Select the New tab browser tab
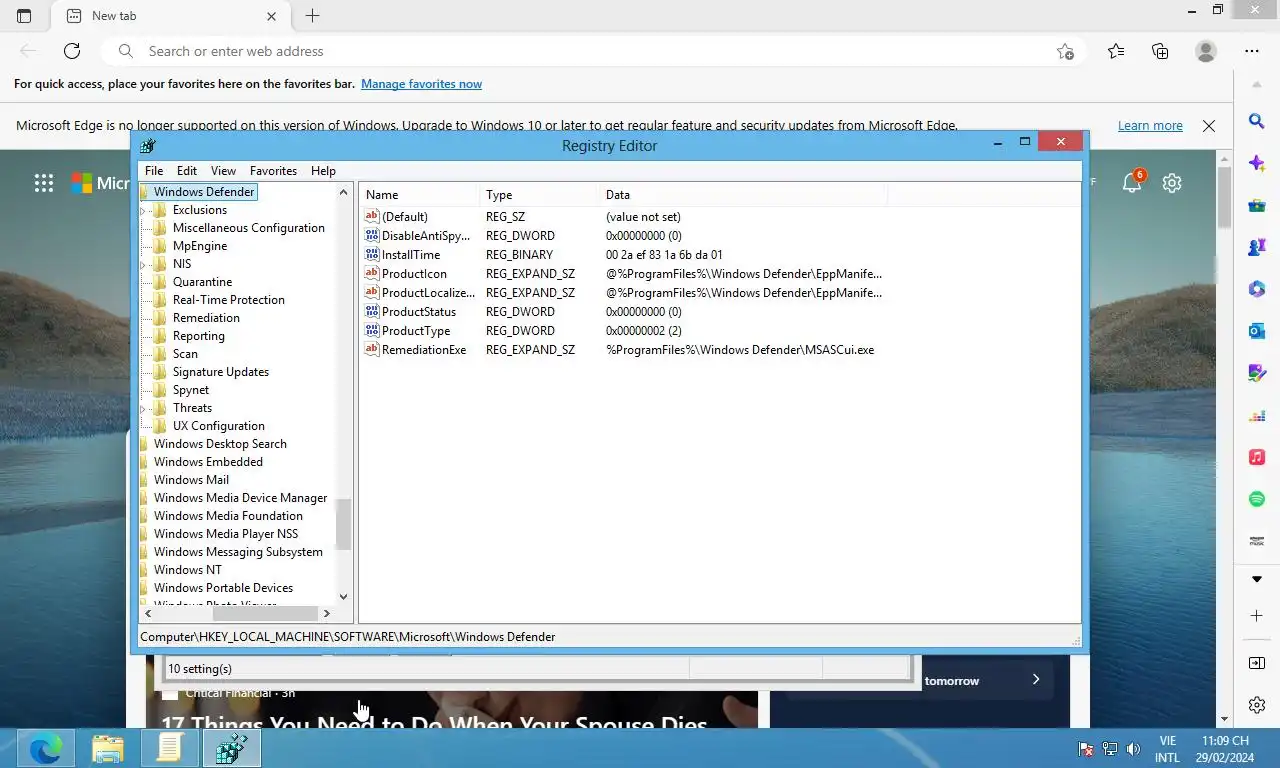Image resolution: width=1280 pixels, height=768 pixels. [170, 16]
